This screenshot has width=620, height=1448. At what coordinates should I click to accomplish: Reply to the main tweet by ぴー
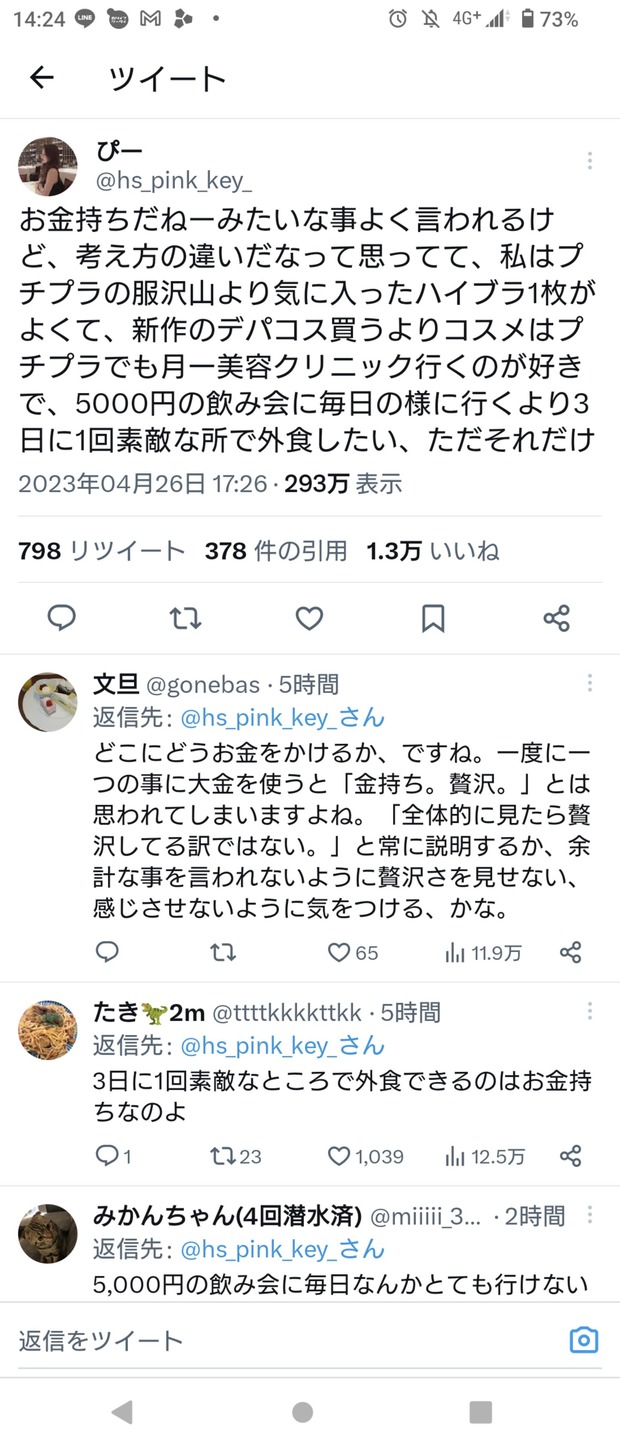(62, 618)
